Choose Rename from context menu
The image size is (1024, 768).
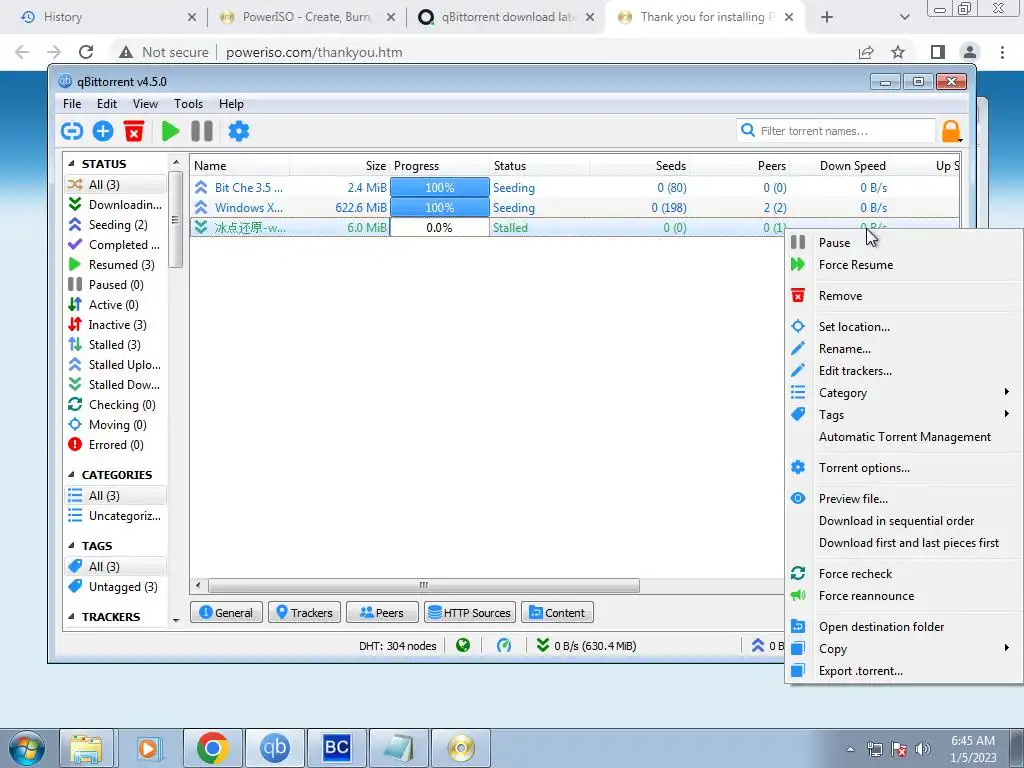(904, 349)
